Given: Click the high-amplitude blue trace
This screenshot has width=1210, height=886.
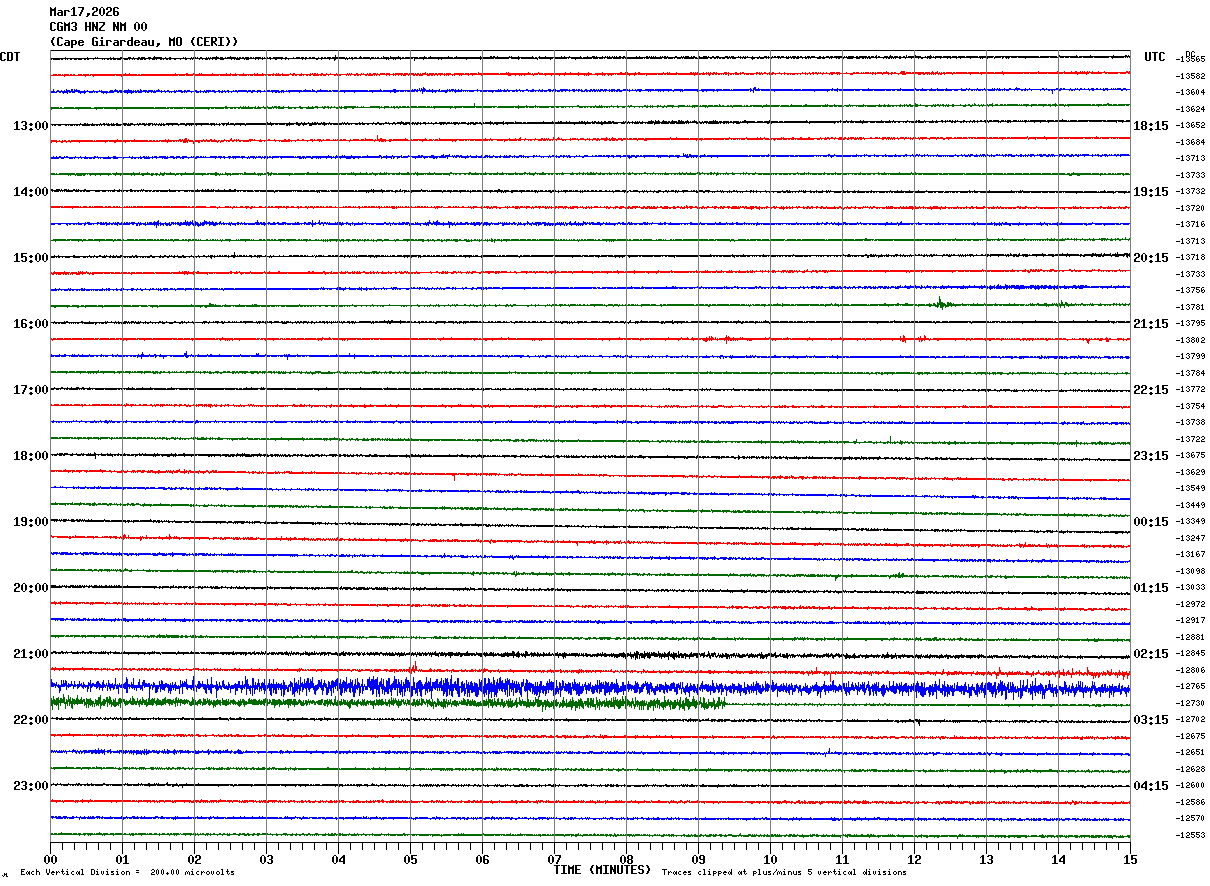Looking at the screenshot, I should pyautogui.click(x=590, y=687).
